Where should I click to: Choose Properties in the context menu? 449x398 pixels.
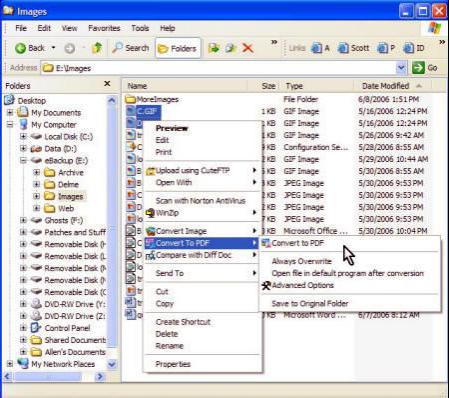click(173, 364)
